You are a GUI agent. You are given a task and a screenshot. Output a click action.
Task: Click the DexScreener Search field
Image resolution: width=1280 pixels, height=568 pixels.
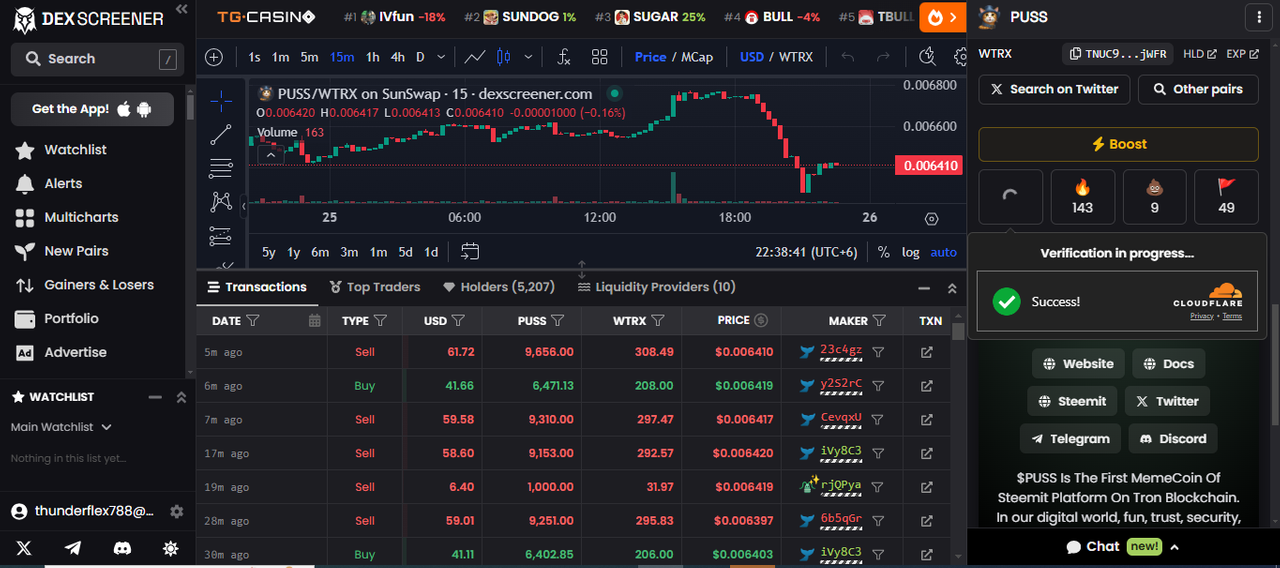point(98,59)
